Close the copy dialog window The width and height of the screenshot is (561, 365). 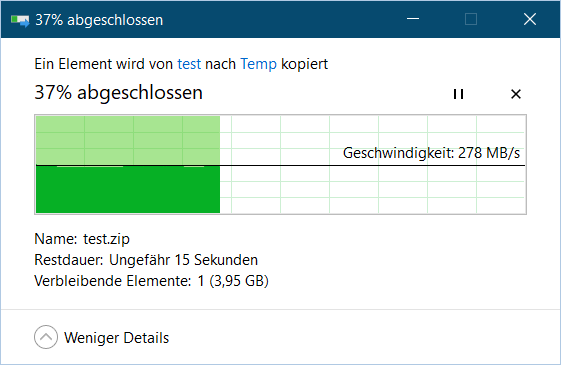point(530,19)
